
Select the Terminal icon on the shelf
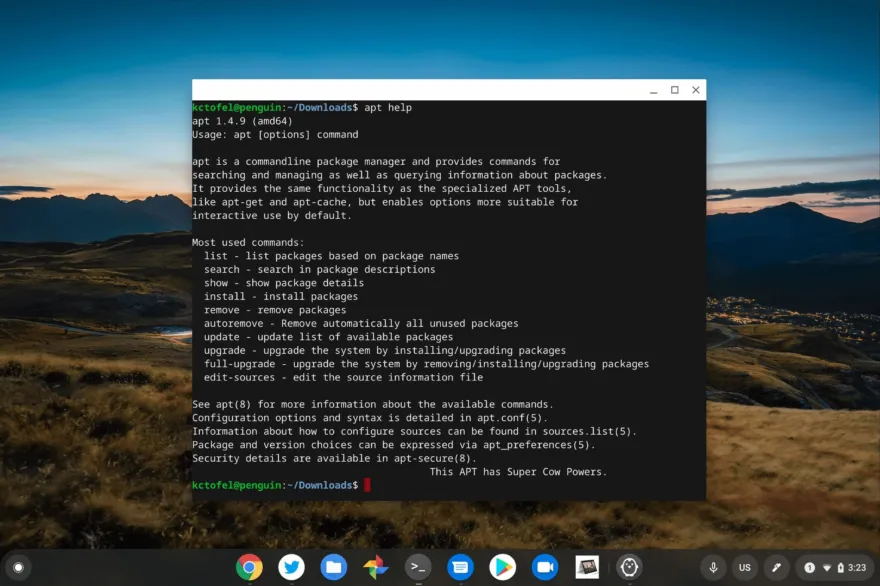point(418,567)
